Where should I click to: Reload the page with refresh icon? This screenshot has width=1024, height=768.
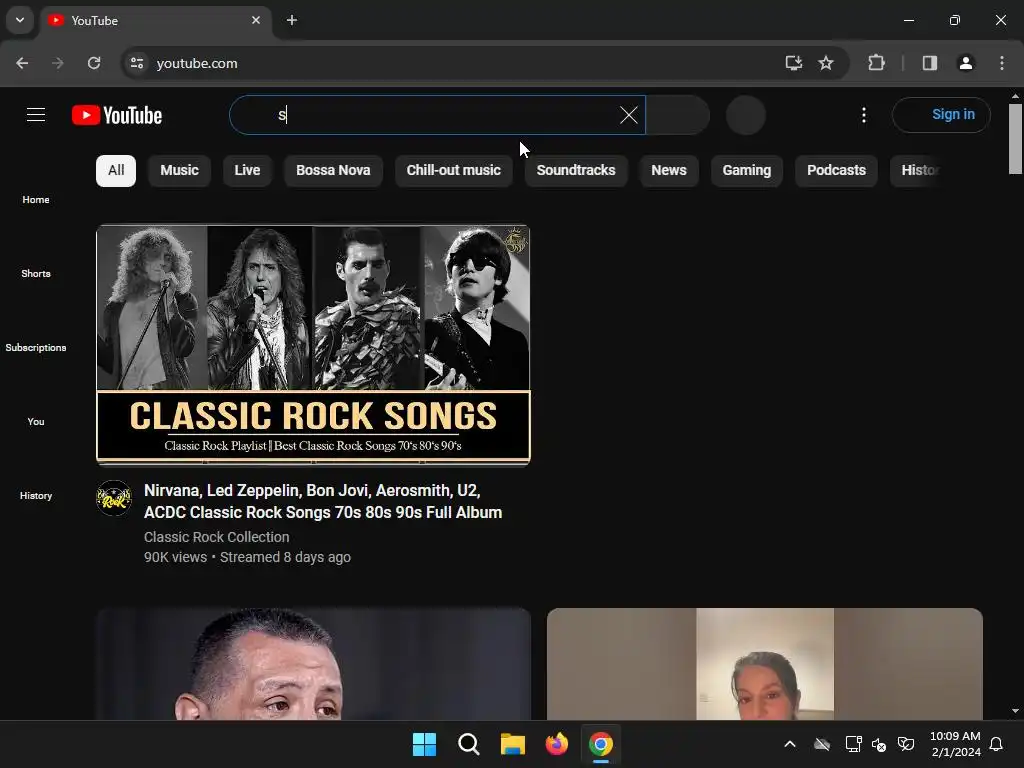(x=94, y=63)
